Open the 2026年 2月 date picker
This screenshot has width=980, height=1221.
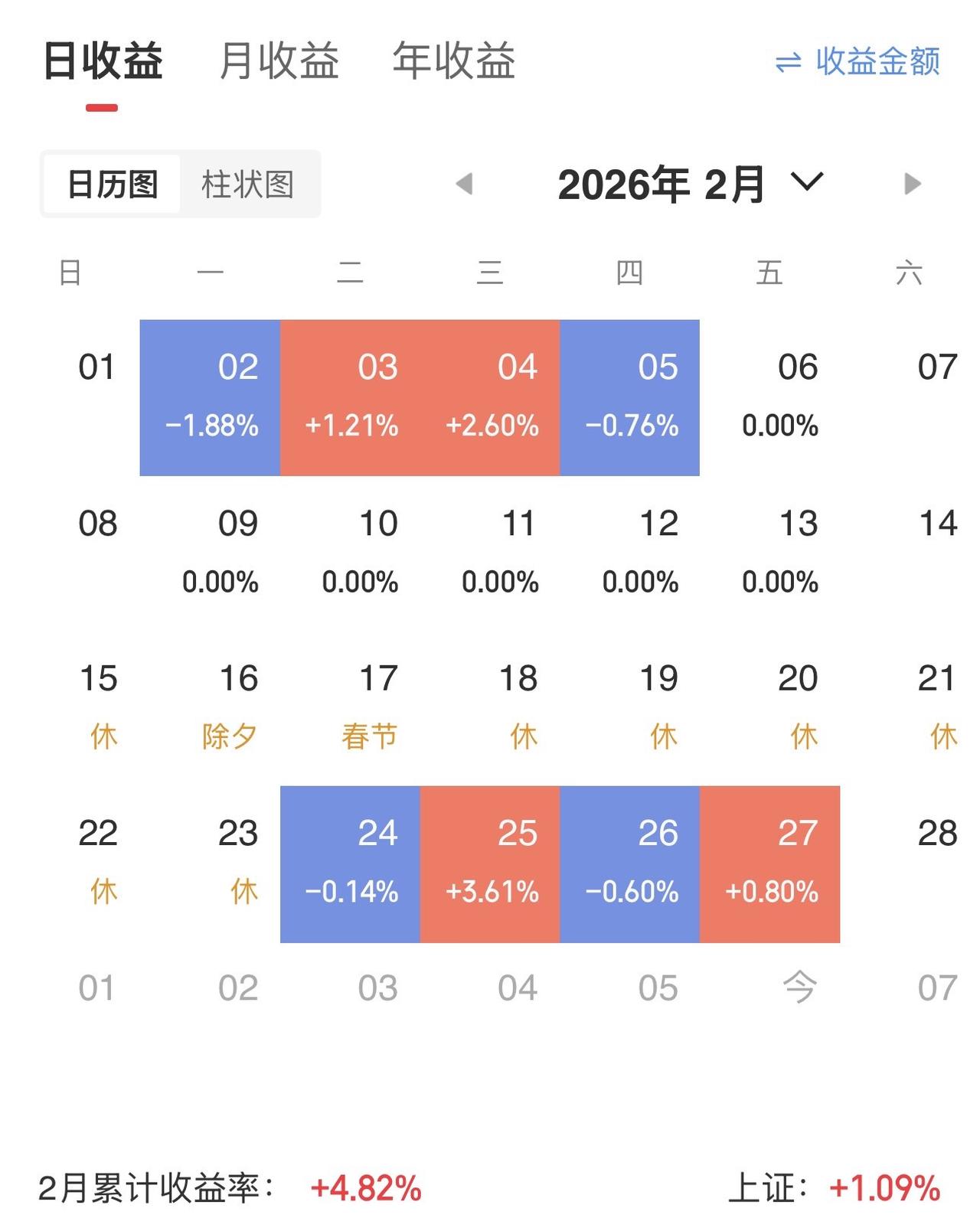tap(661, 184)
